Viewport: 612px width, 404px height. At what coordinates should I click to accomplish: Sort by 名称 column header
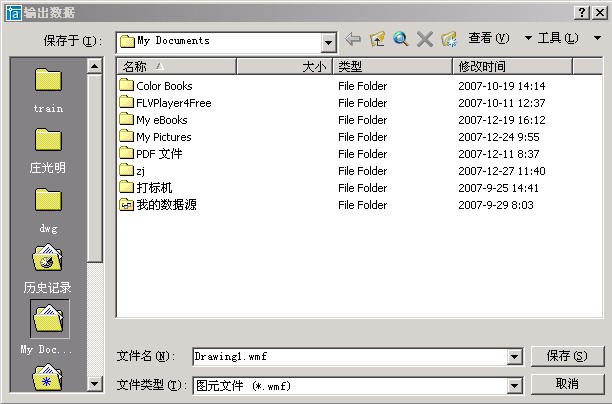coord(177,67)
